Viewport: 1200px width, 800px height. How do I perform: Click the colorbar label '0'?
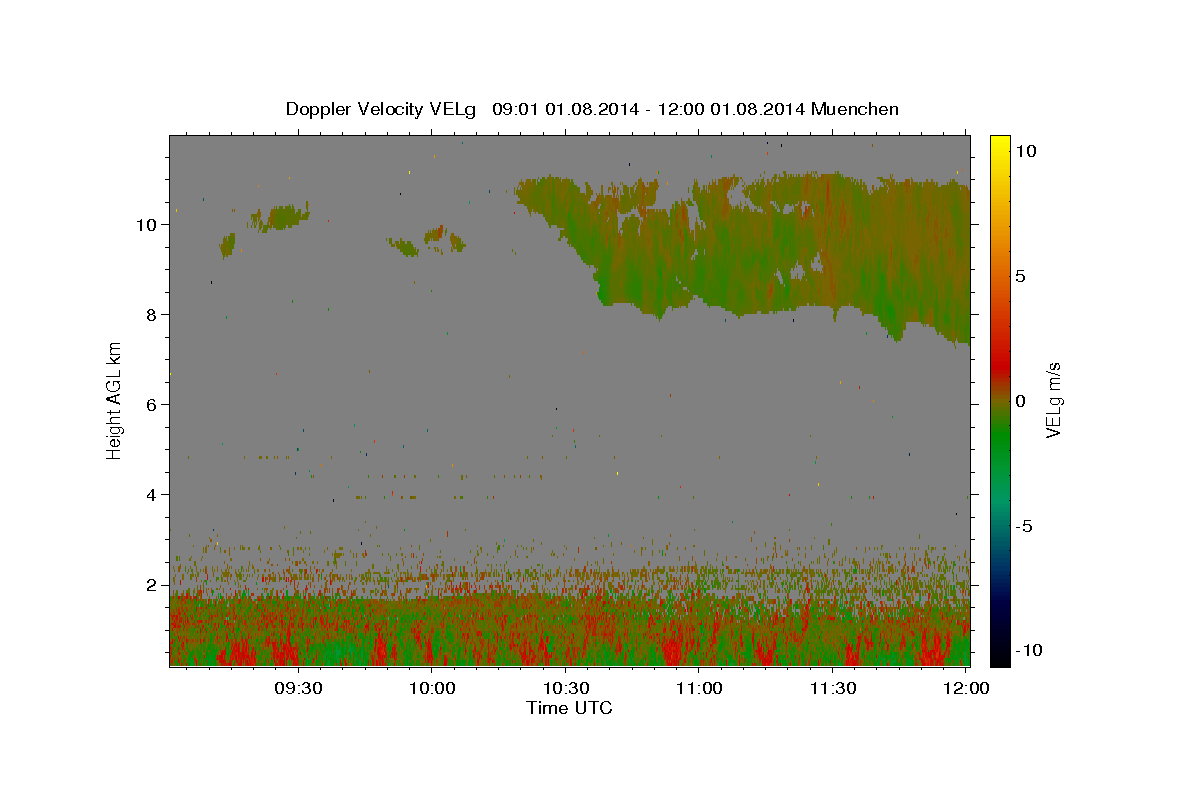pos(1019,401)
